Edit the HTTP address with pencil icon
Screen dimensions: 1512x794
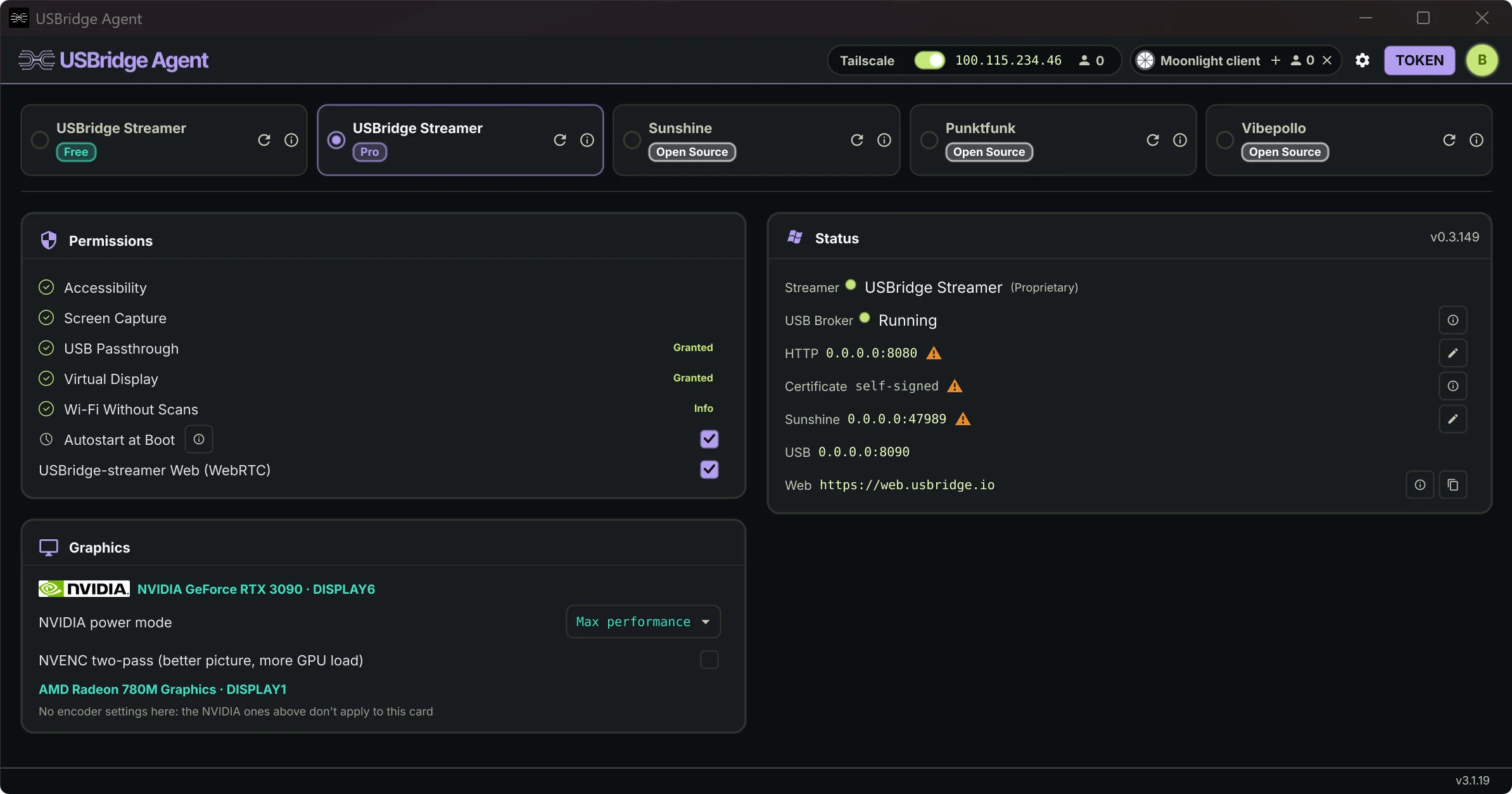coord(1453,353)
